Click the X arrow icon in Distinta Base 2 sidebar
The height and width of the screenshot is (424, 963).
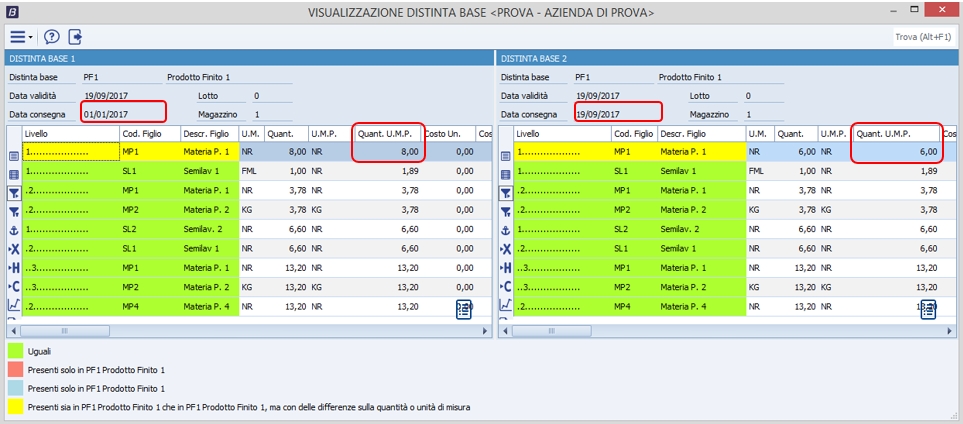(x=505, y=249)
